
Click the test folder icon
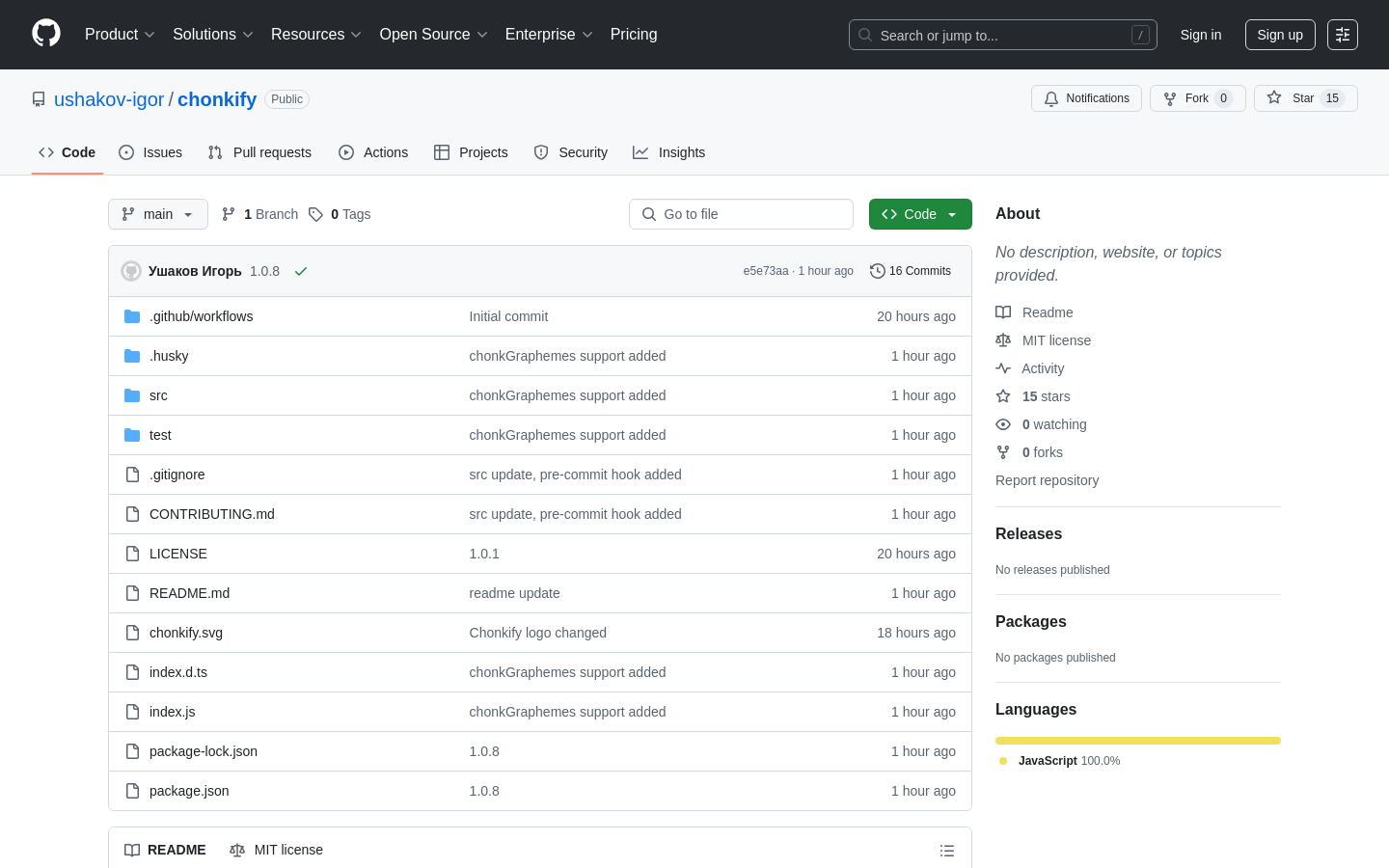pyautogui.click(x=132, y=435)
